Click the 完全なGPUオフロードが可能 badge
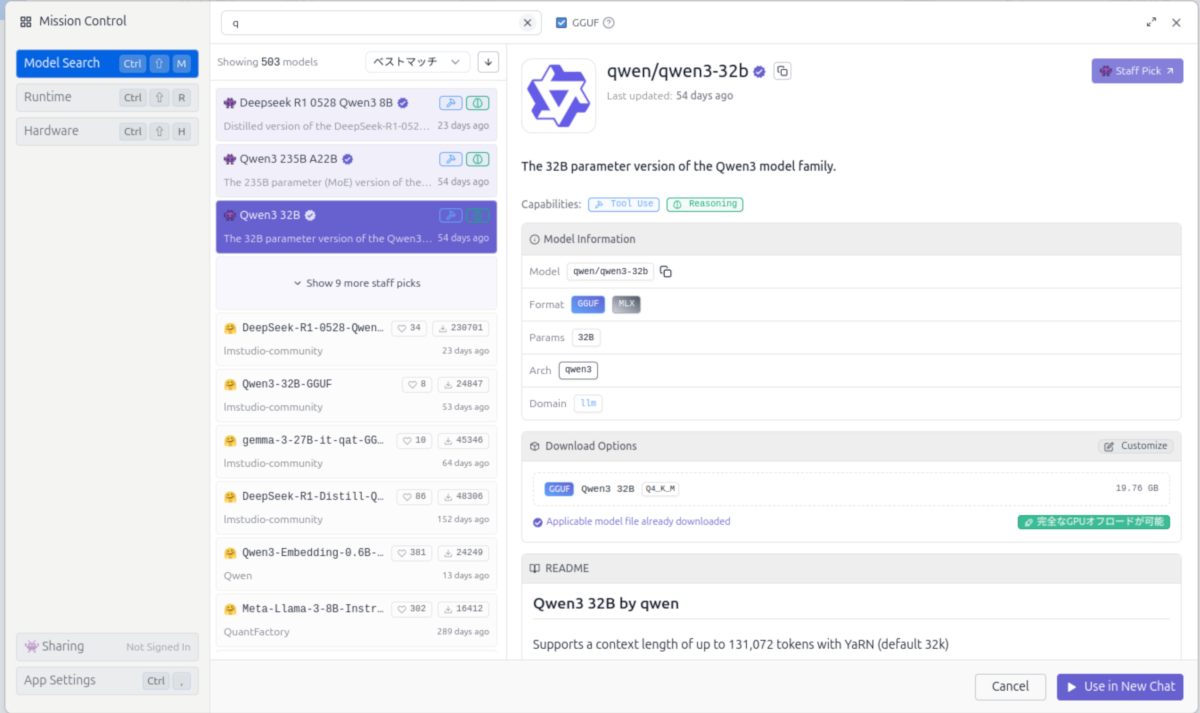The width and height of the screenshot is (1200, 713). tap(1094, 522)
